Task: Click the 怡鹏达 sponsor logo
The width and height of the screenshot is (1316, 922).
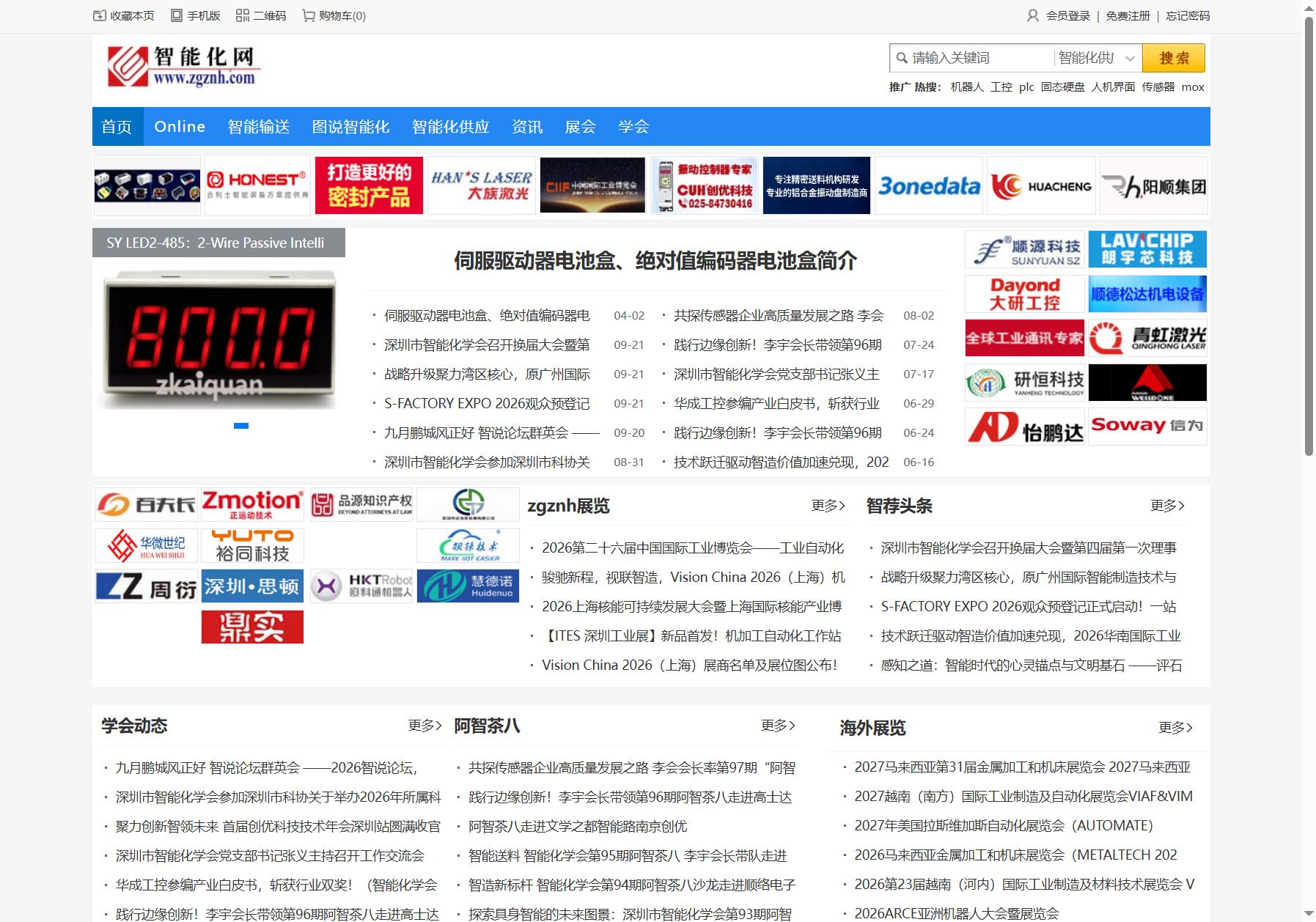Action: [x=1024, y=427]
